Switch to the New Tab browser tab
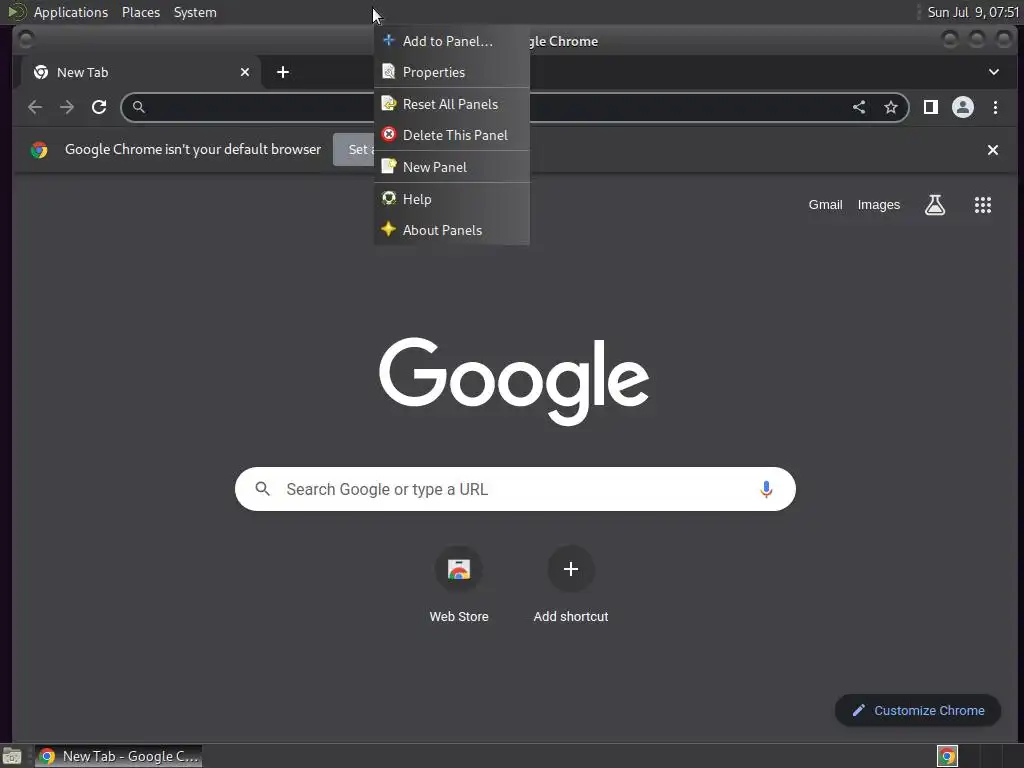Image resolution: width=1024 pixels, height=768 pixels. pos(140,72)
